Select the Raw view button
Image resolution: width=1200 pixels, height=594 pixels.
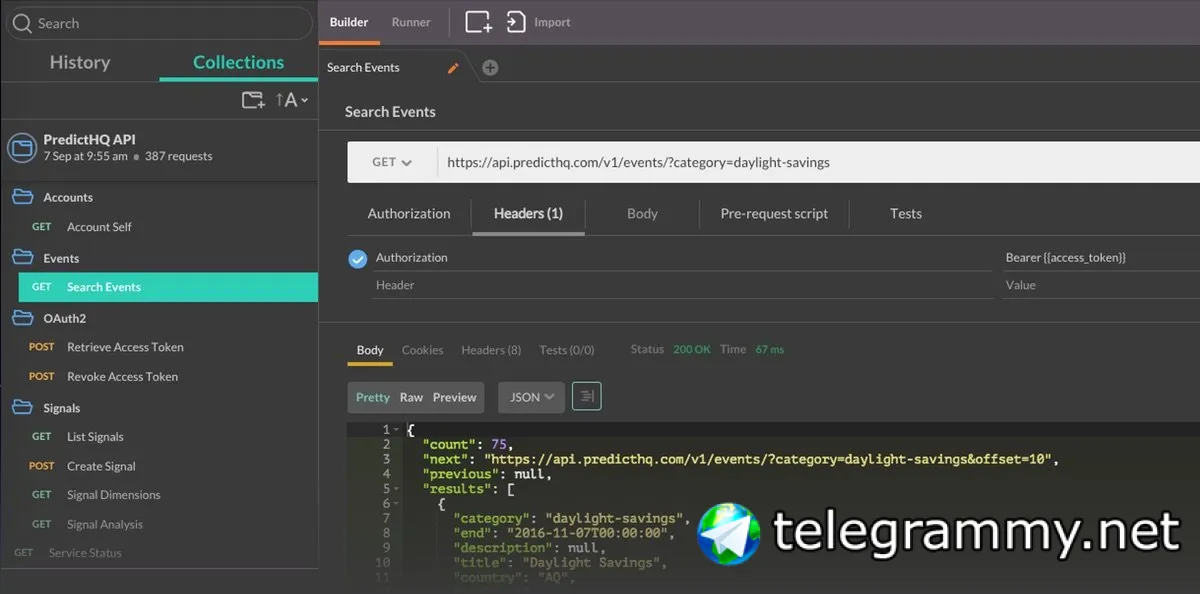[411, 397]
